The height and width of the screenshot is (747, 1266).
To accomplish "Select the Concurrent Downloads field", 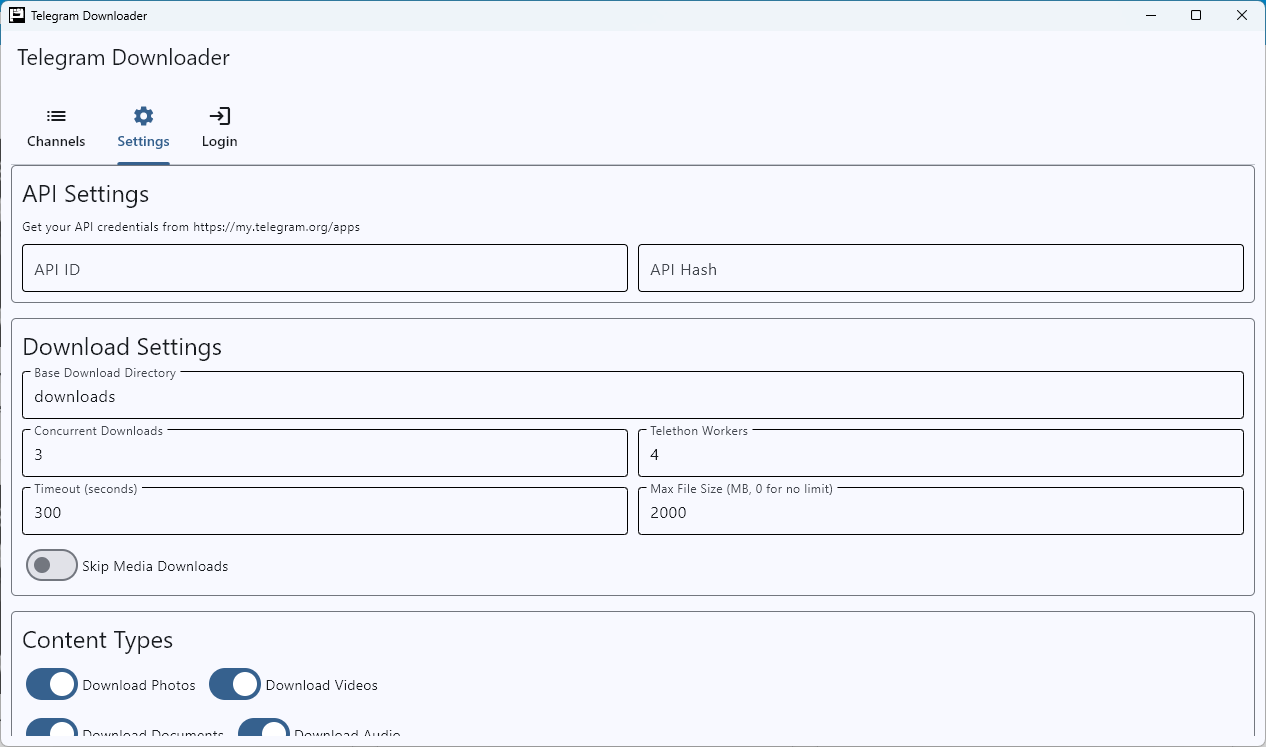I will click(324, 452).
